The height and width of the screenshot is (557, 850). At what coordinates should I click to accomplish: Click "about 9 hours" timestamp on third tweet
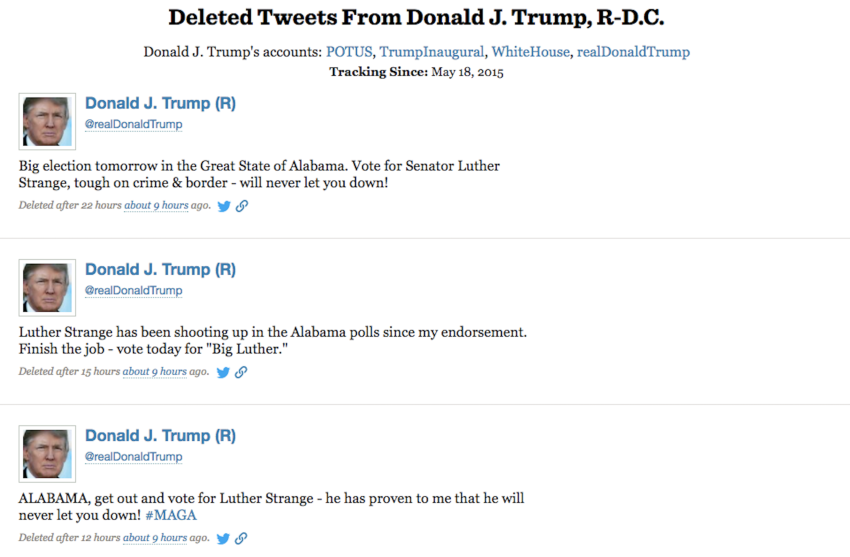155,538
